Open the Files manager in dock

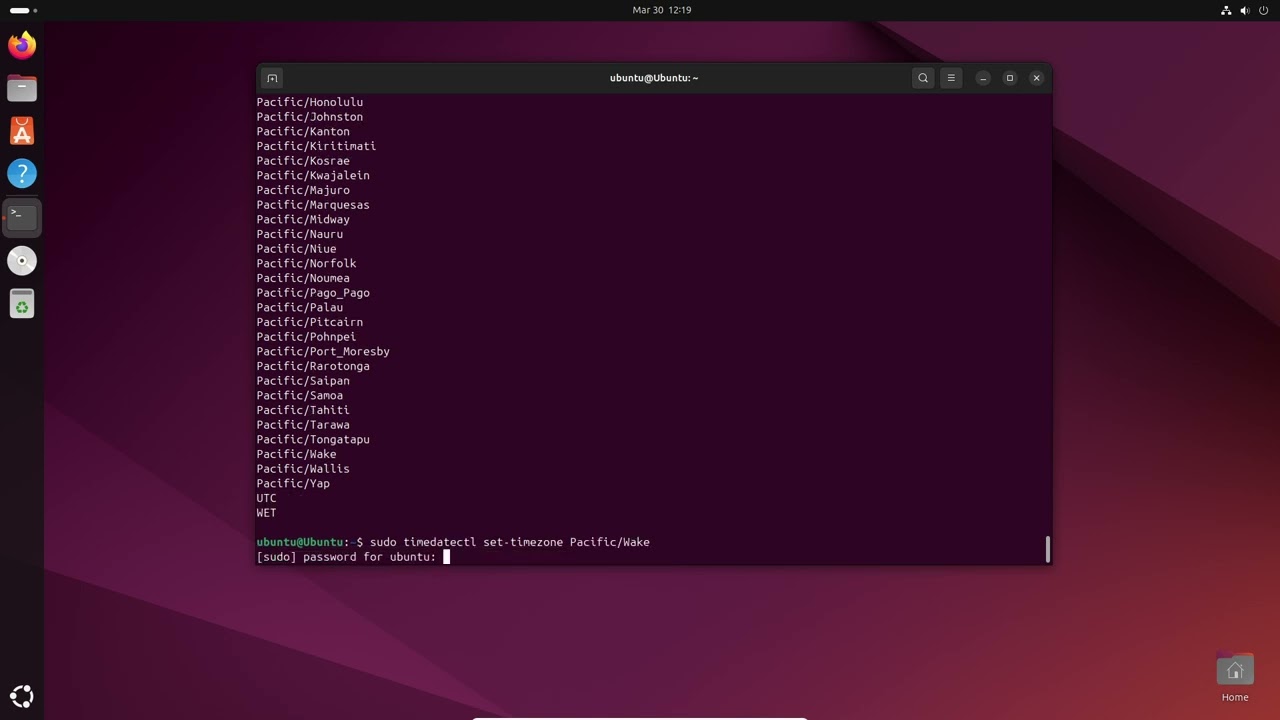tap(22, 88)
